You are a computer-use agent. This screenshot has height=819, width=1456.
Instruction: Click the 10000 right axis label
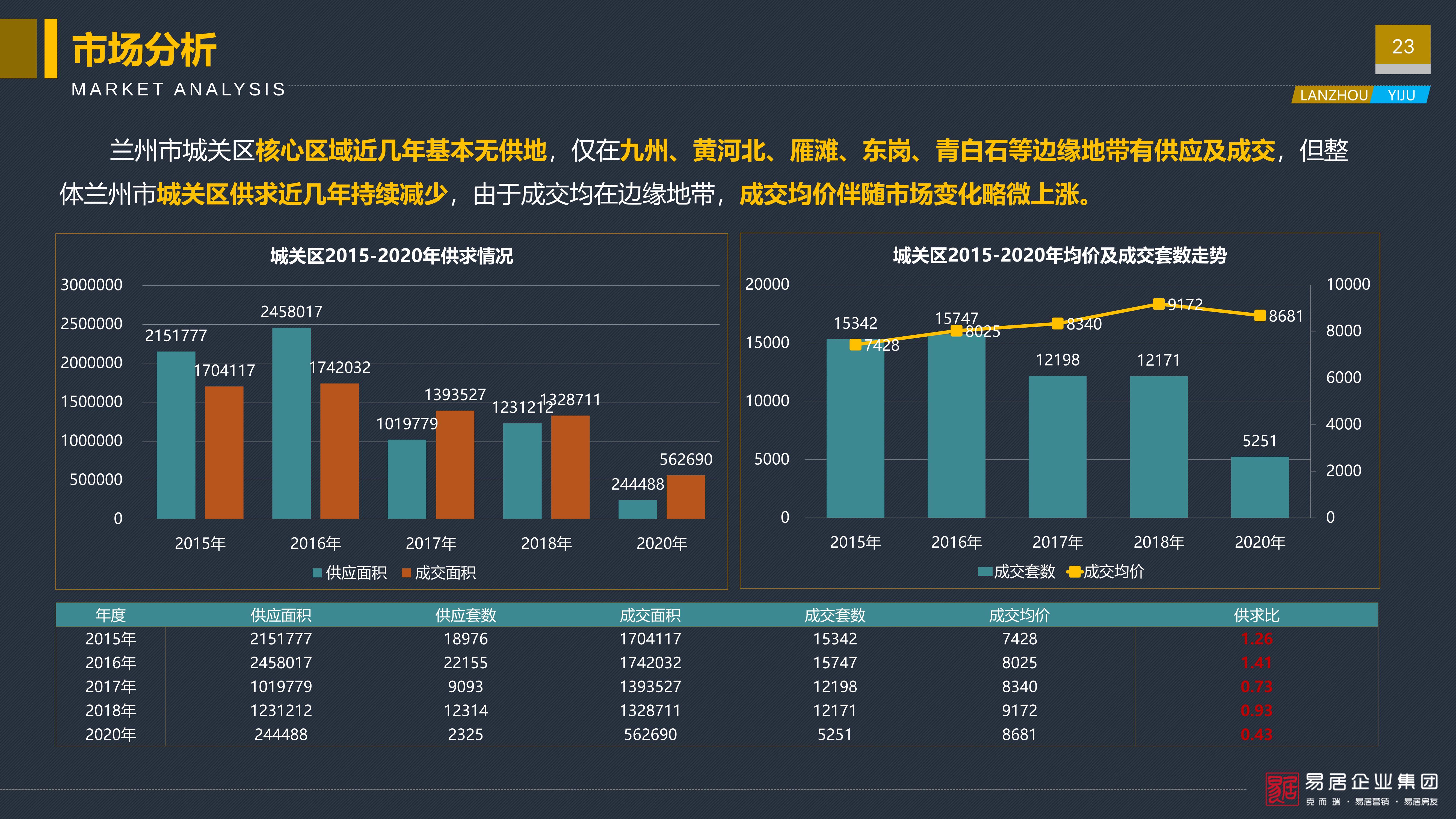point(1348,284)
